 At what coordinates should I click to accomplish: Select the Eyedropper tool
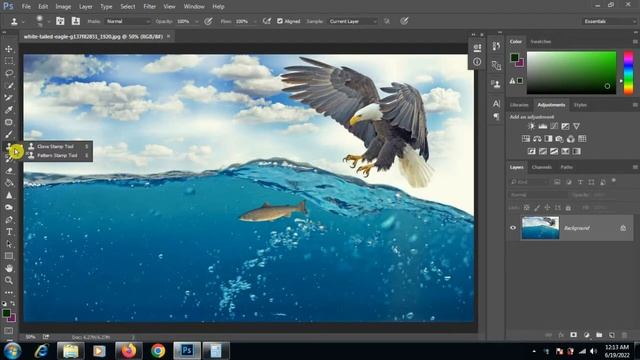[x=9, y=110]
